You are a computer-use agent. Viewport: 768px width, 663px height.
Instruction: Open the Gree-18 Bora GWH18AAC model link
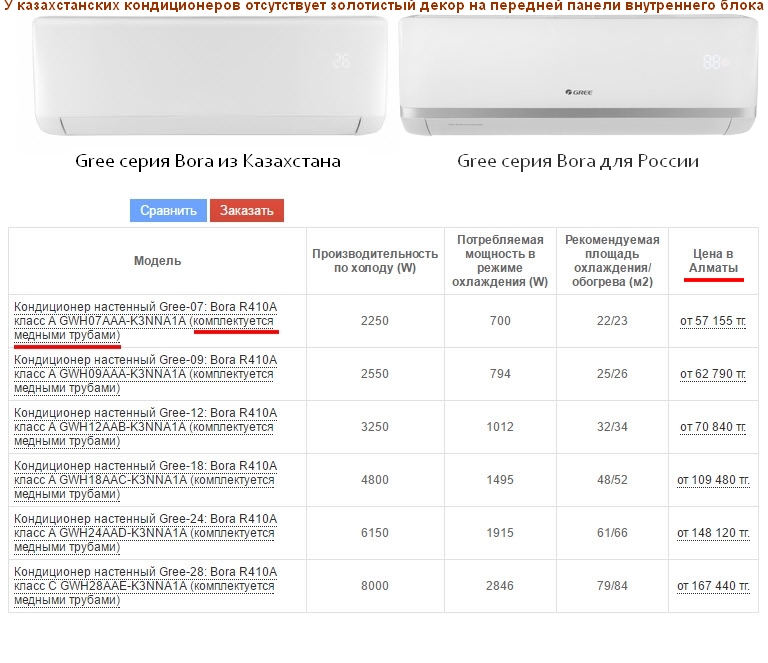(145, 480)
